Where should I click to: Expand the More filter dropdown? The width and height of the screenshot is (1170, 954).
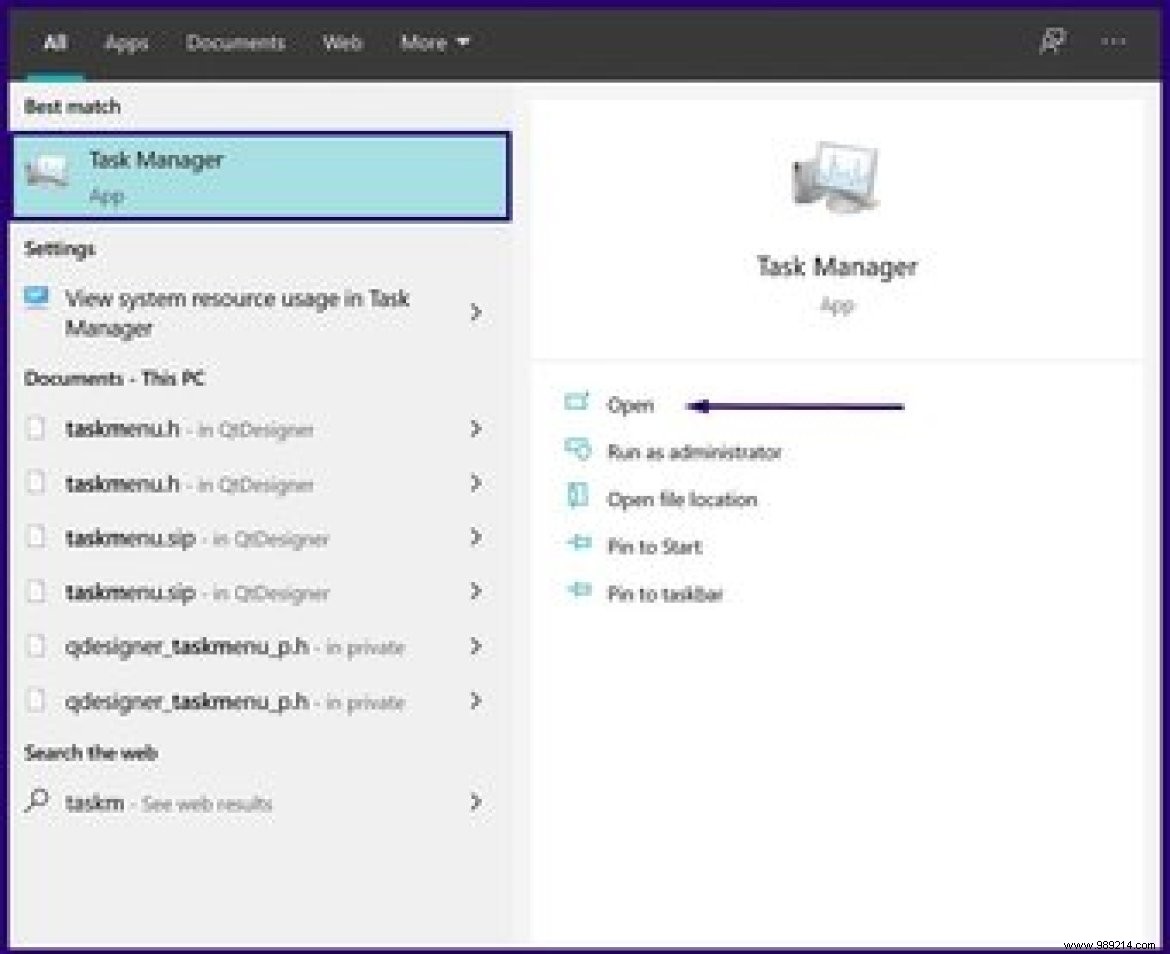[435, 42]
